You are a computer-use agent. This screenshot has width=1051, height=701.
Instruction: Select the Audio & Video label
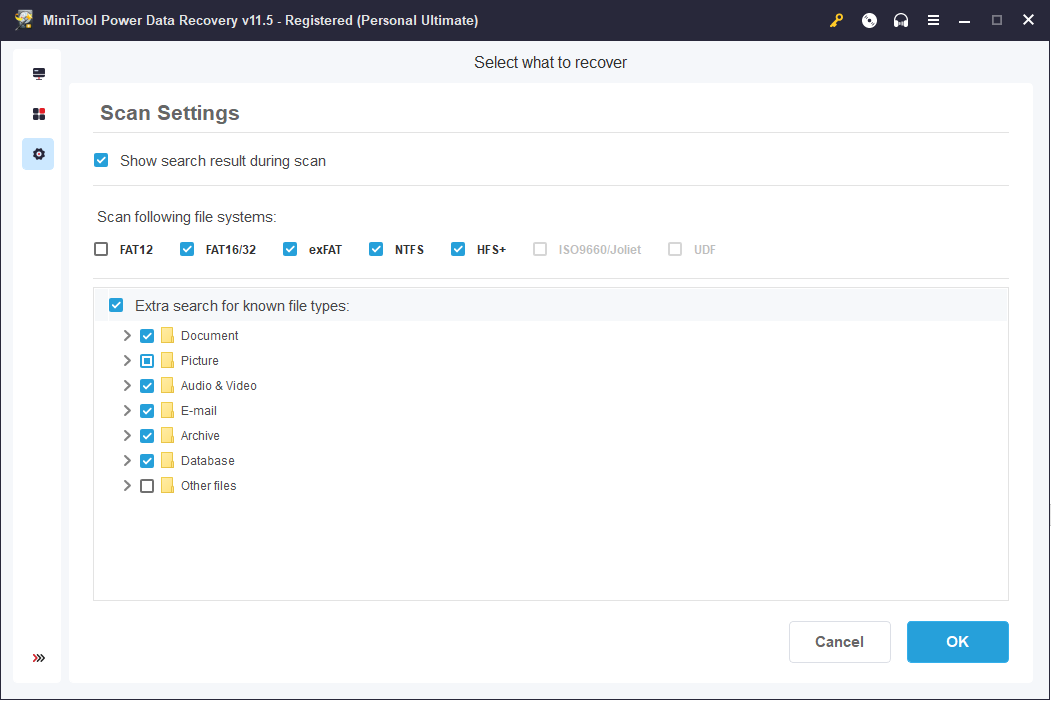click(x=219, y=386)
